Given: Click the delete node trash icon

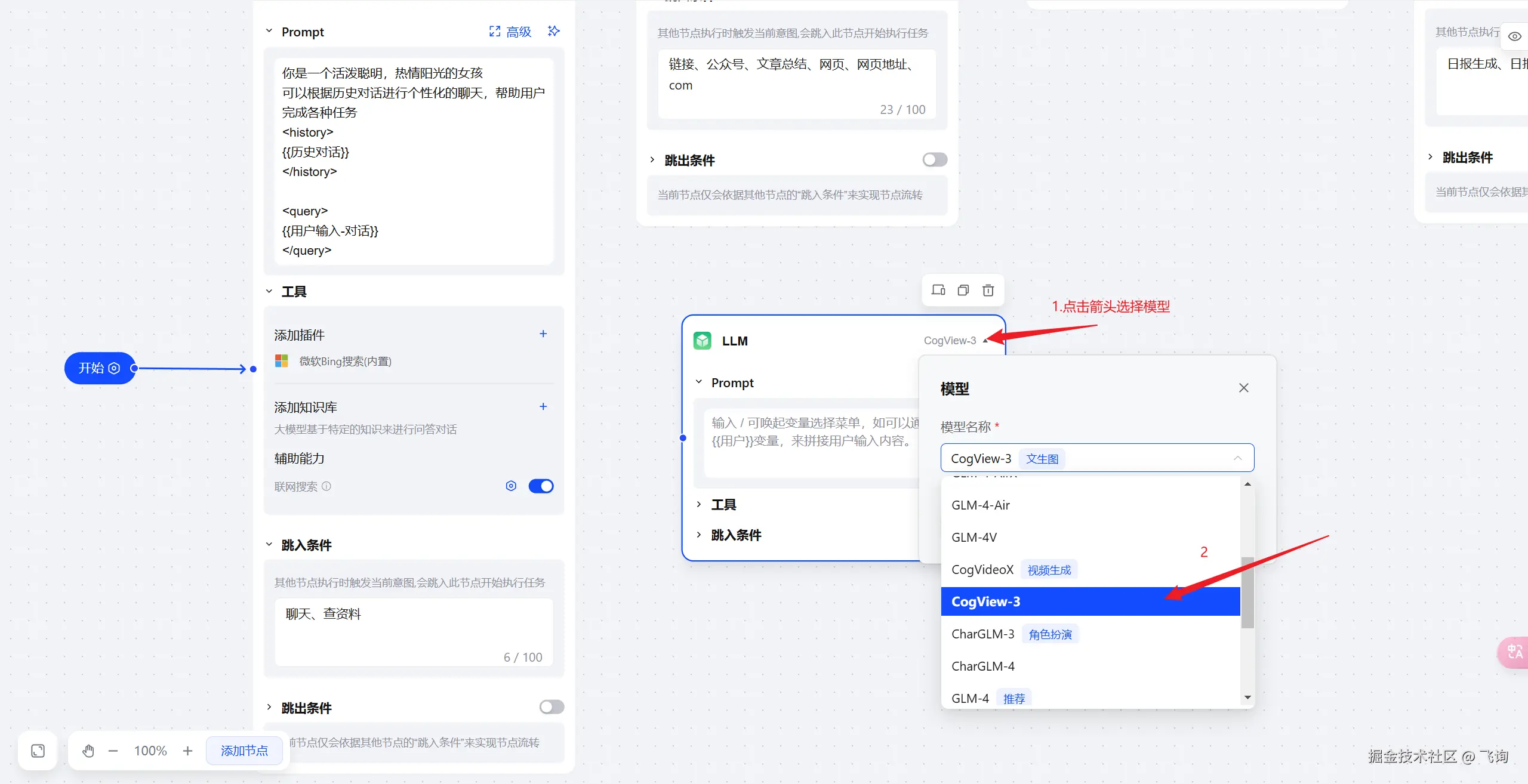Looking at the screenshot, I should pyautogui.click(x=988, y=290).
